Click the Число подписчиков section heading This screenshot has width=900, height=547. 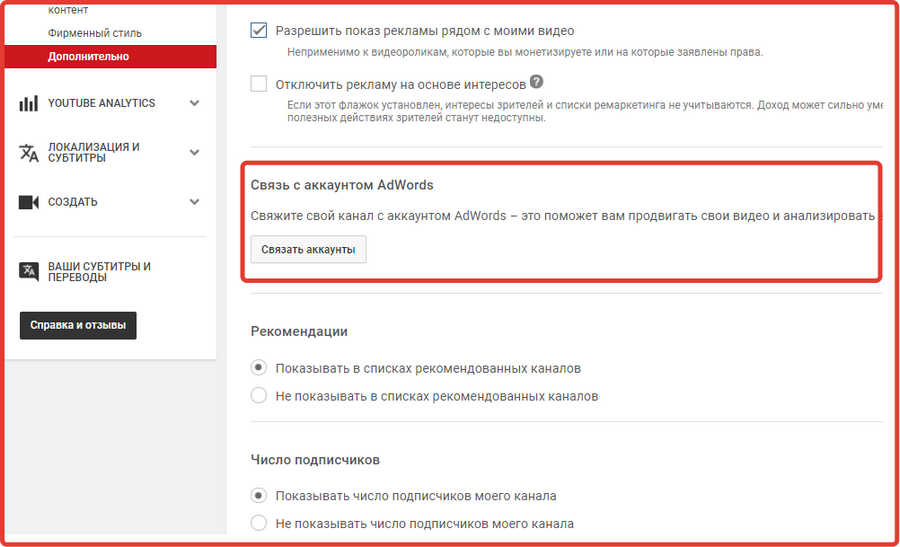(315, 460)
